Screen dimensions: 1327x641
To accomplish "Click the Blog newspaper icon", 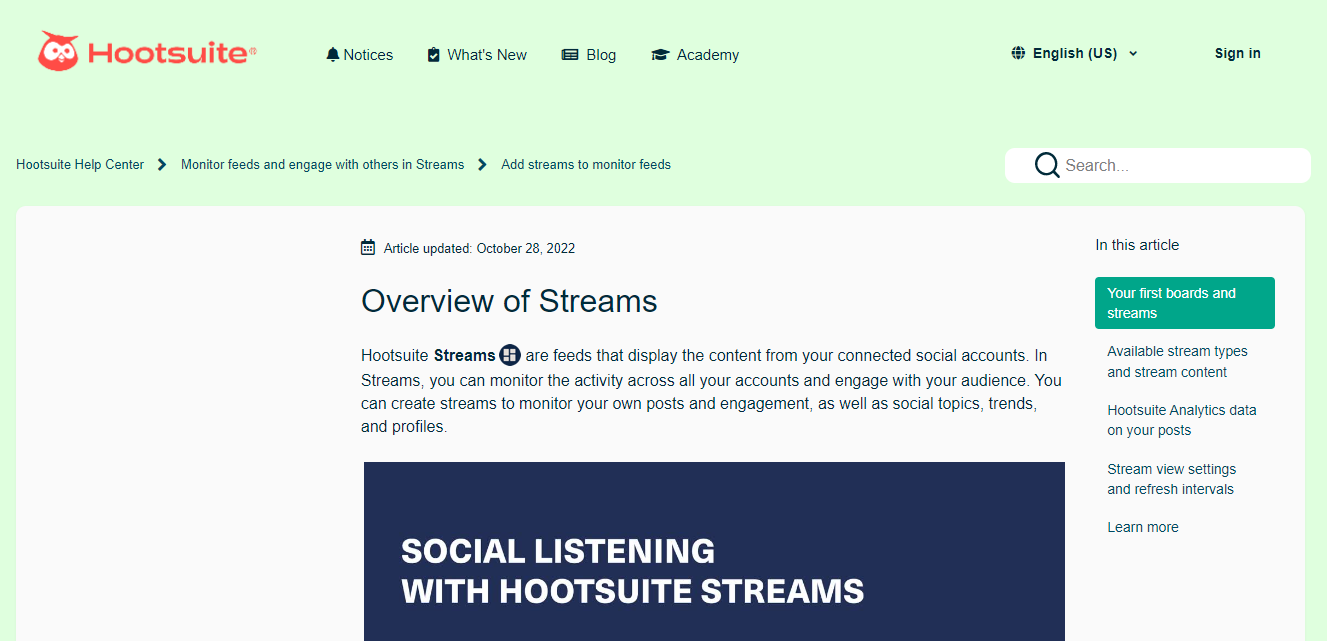I will click(570, 55).
